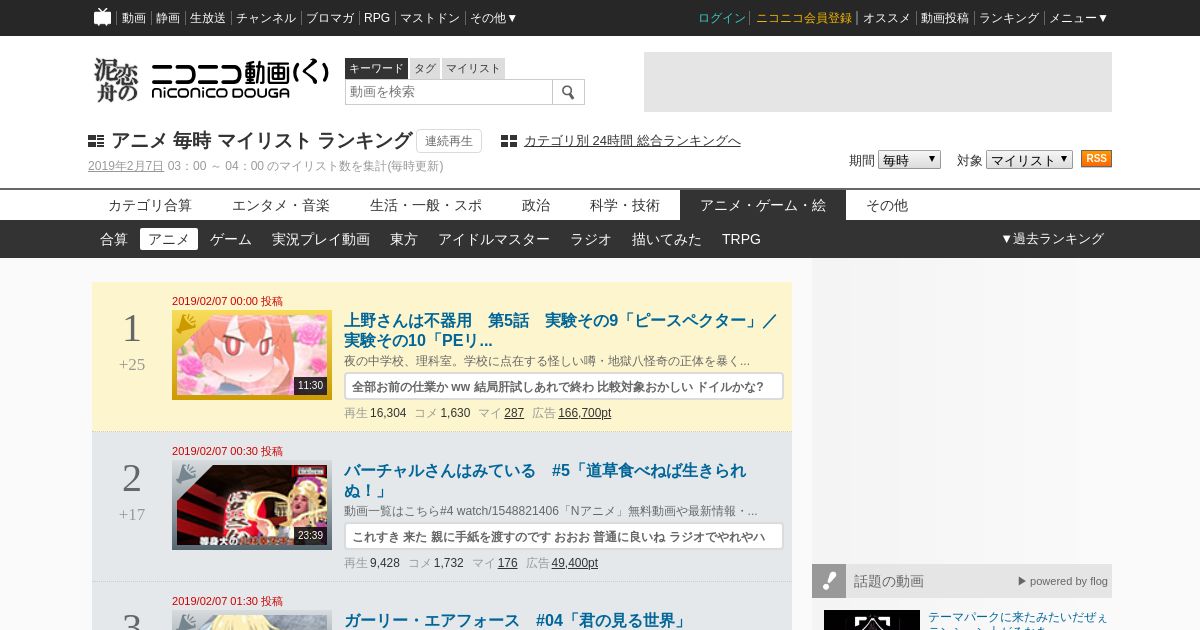1200x630 pixels.
Task: Click the 連続再生 button
Action: (449, 141)
